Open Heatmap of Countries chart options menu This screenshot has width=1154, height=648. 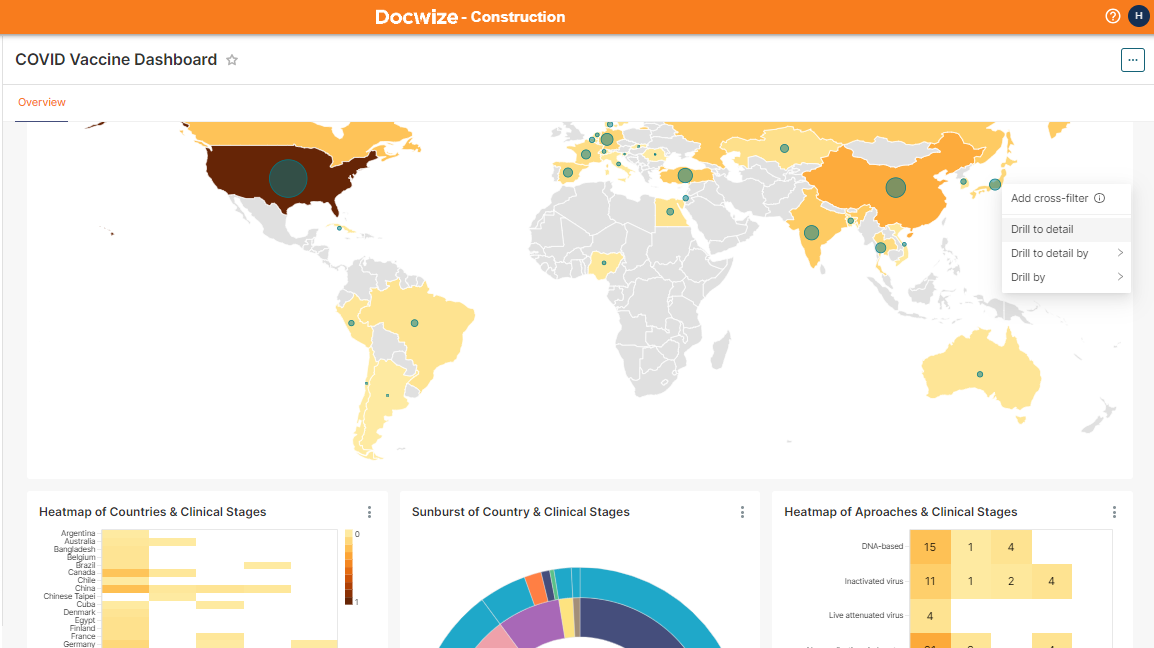tap(369, 512)
